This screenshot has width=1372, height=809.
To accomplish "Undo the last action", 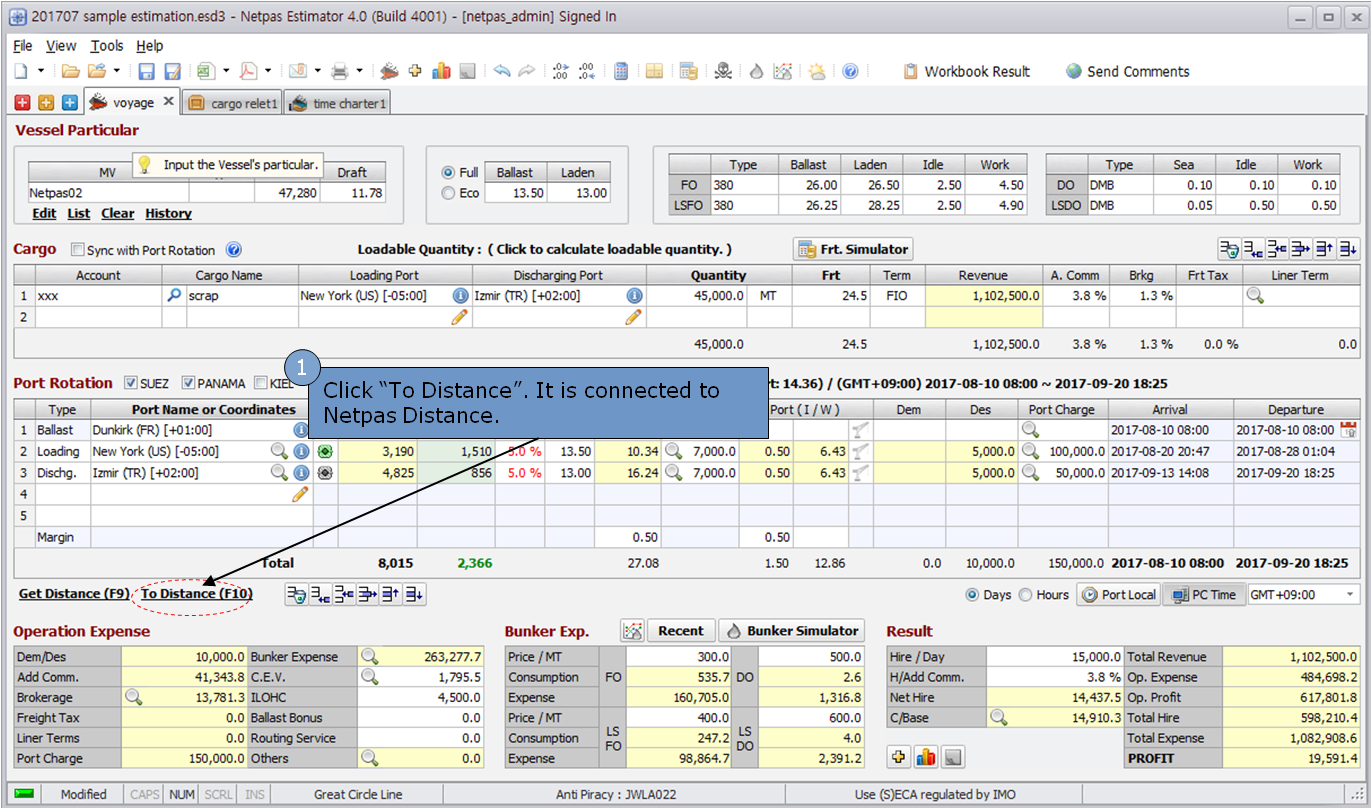I will [x=501, y=71].
